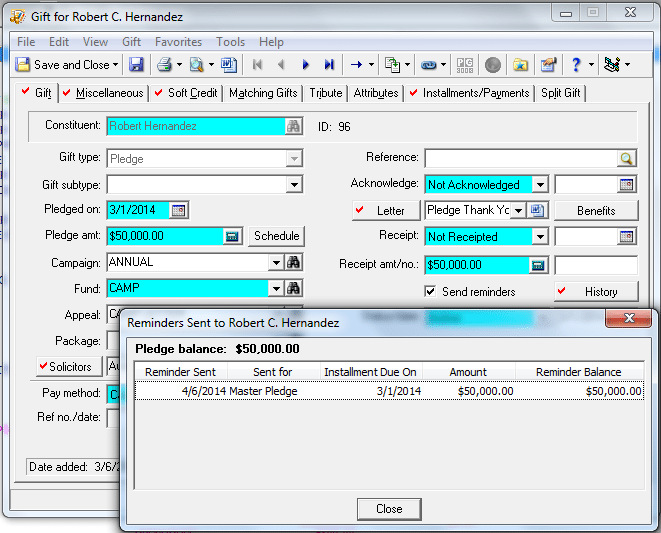Click the floppy disk Save icon
This screenshot has width=661, height=533.
coord(136,65)
